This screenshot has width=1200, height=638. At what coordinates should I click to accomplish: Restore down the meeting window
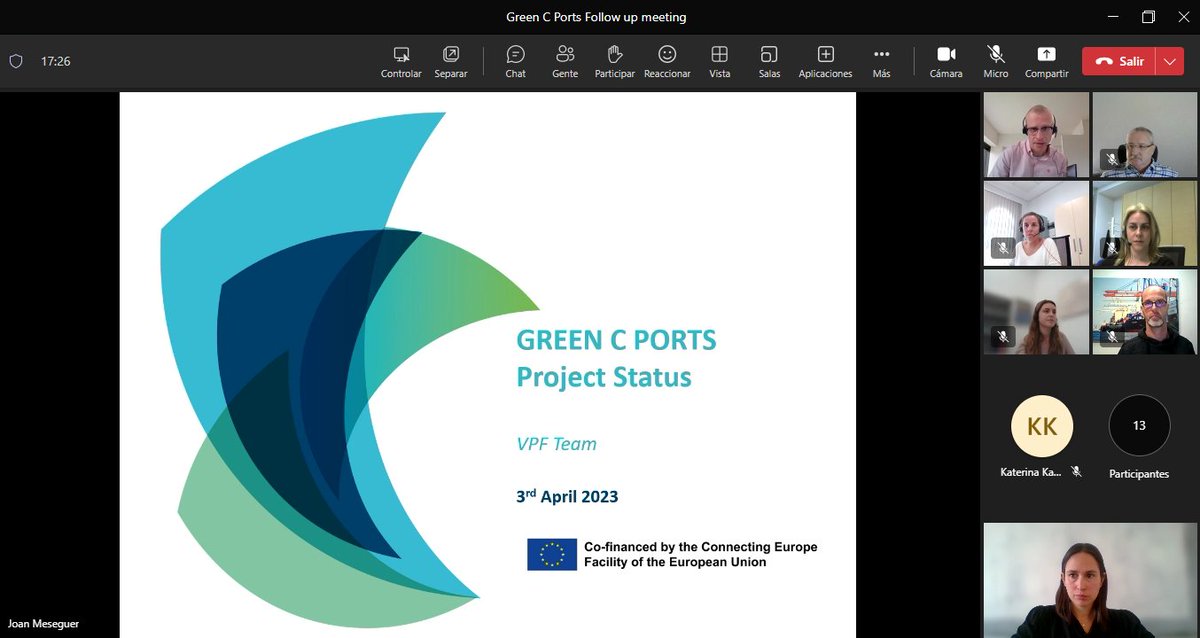(x=1148, y=17)
